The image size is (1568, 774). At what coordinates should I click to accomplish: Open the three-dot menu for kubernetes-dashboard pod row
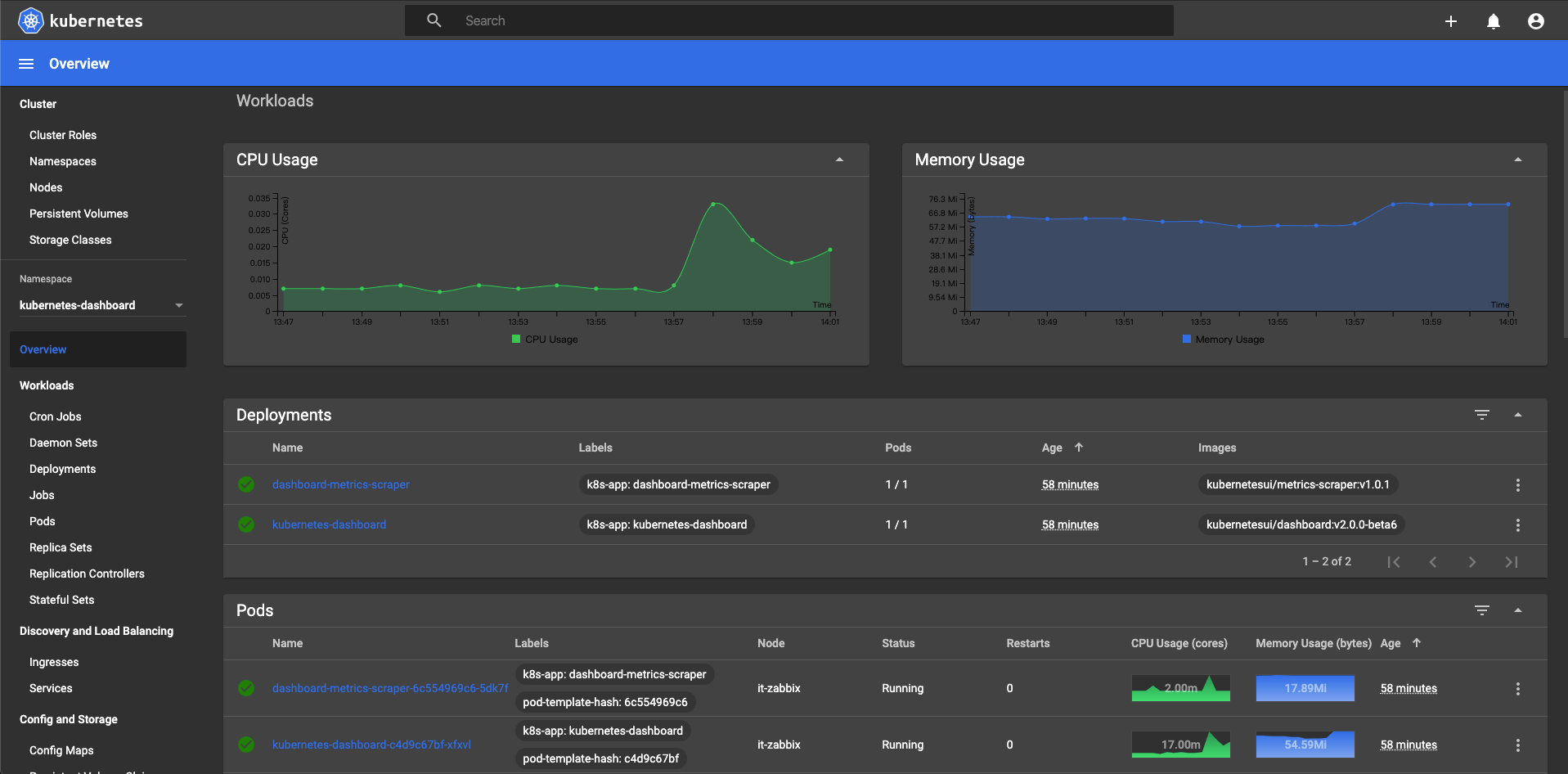coord(1517,745)
